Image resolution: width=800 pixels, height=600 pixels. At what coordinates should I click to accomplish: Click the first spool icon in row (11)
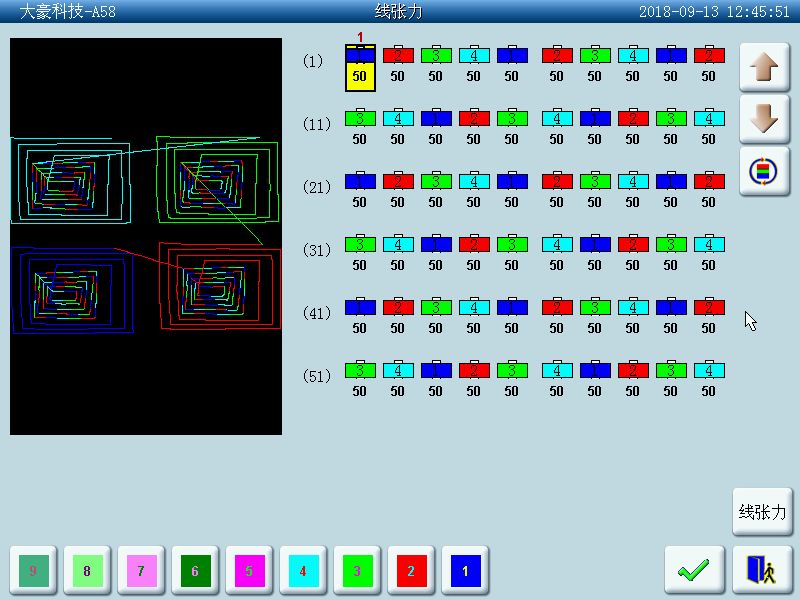coord(360,118)
